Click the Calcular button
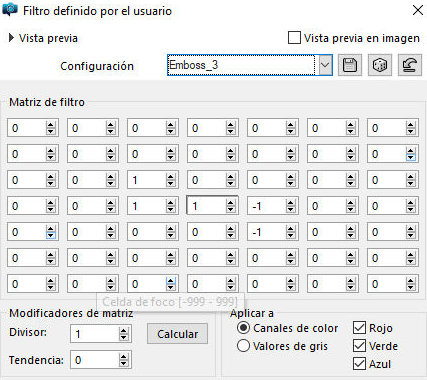The width and height of the screenshot is (427, 380). tap(177, 334)
